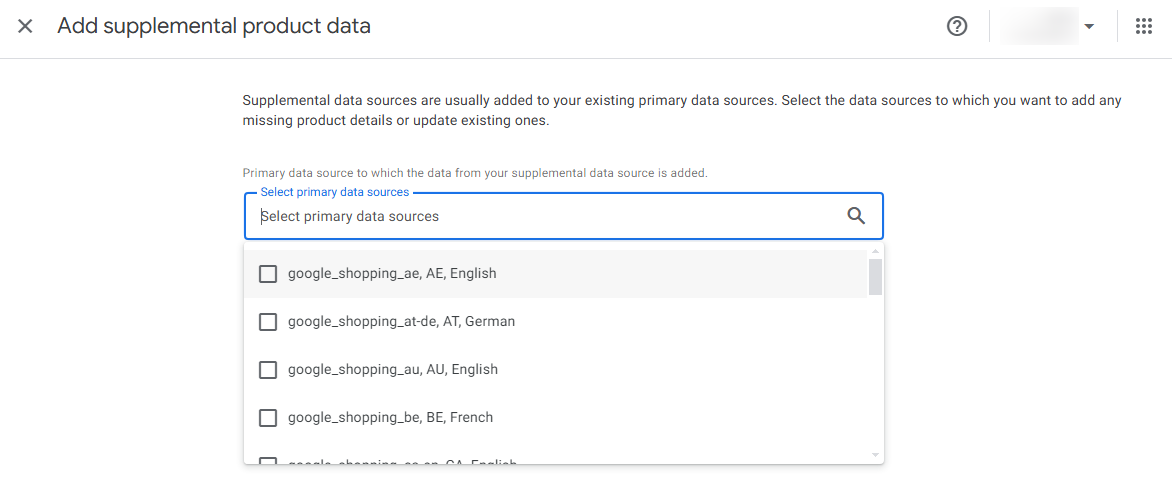Screen dimensions: 1172x488
Task: Select the google_shopping_be, BE, French option text
Action: click(390, 418)
